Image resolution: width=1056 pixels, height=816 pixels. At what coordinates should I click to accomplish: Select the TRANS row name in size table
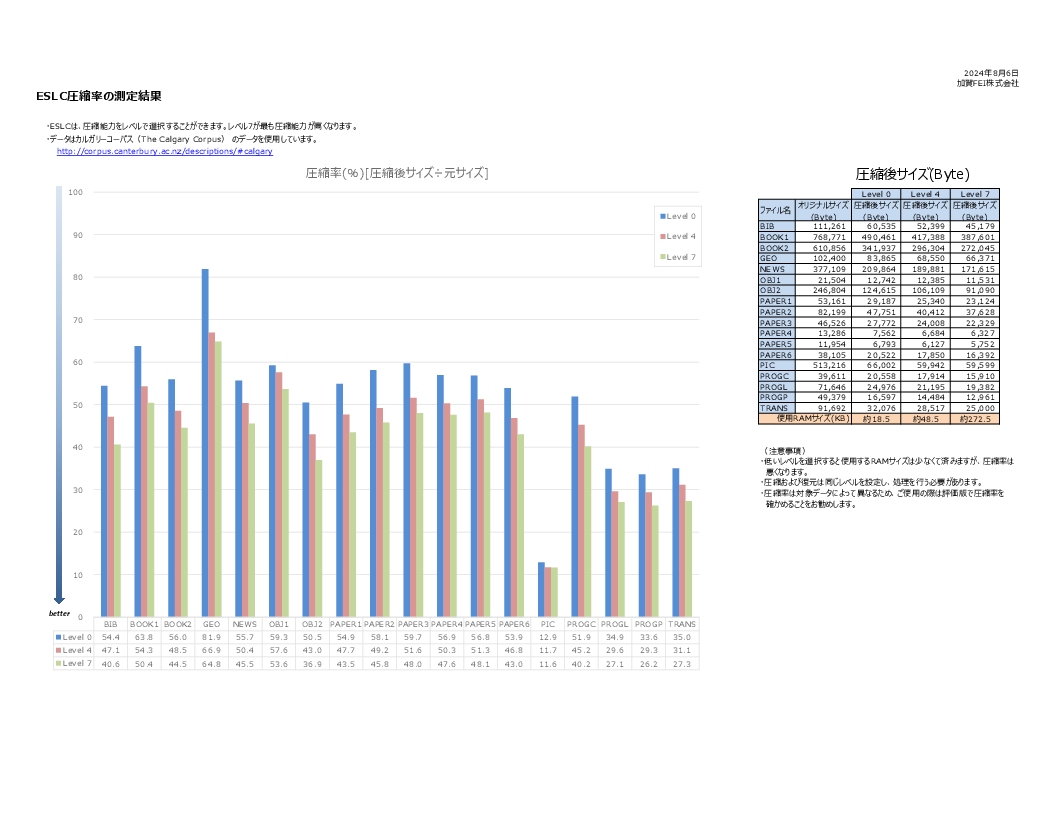776,408
